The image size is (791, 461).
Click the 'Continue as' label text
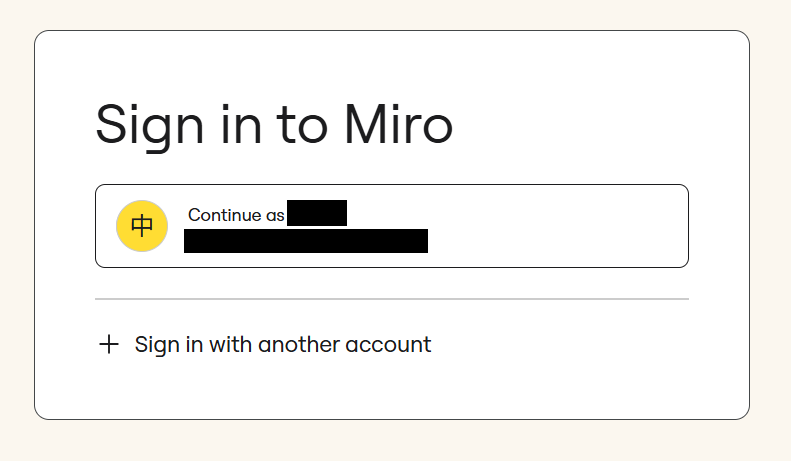[x=236, y=214]
